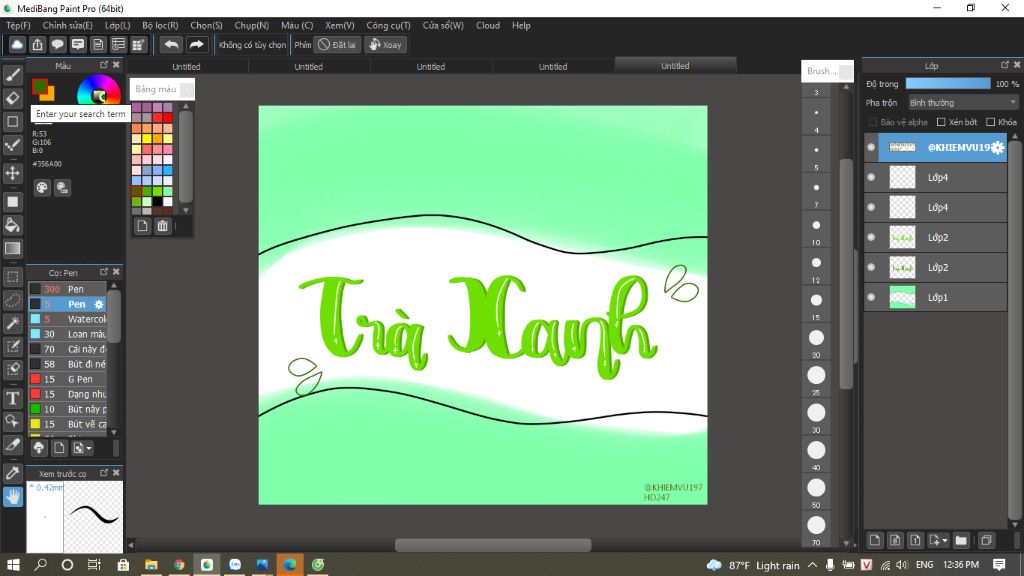This screenshot has height=576, width=1024.
Task: Undock the Xem trước cọ preview panel
Action: tap(104, 472)
